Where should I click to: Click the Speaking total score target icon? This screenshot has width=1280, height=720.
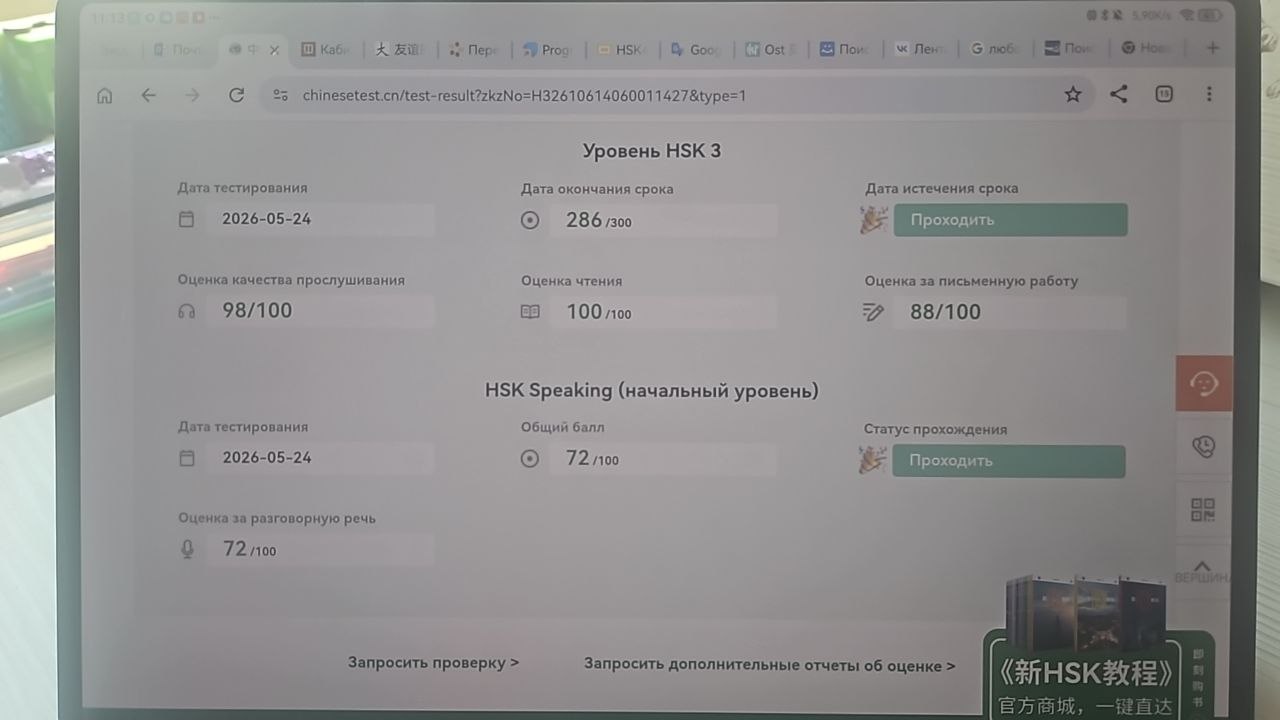coord(530,459)
